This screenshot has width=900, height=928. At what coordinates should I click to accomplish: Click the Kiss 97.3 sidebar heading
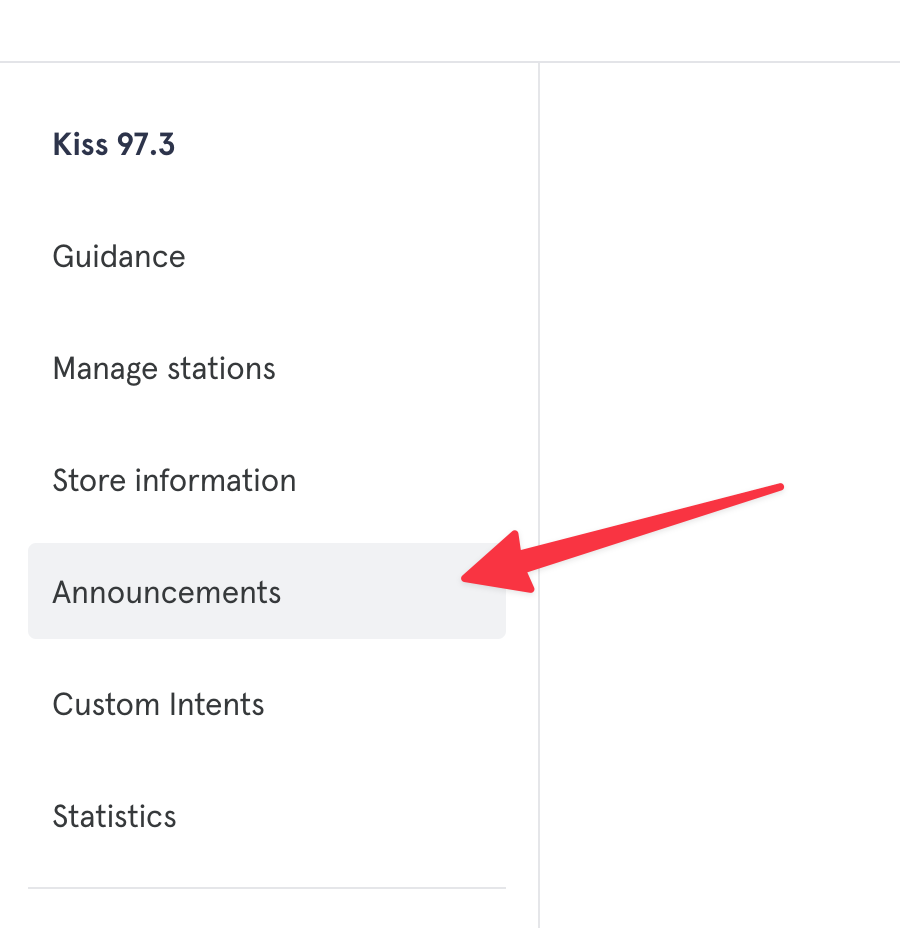114,145
